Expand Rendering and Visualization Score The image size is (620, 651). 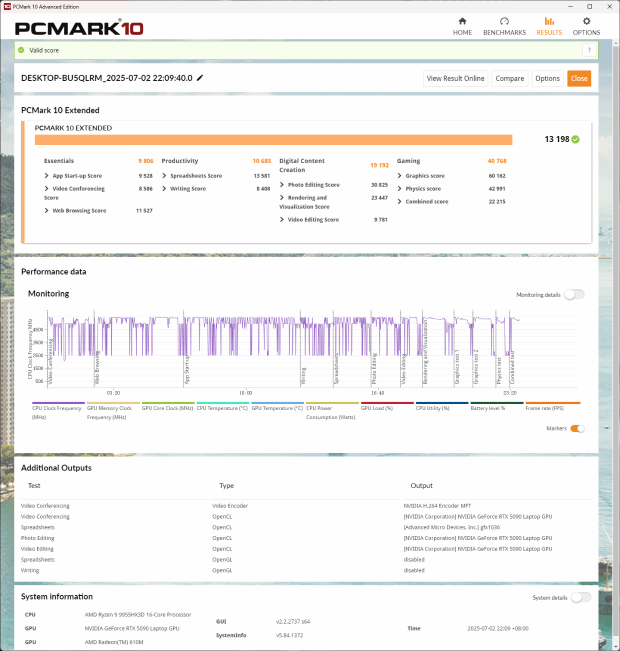click(282, 198)
